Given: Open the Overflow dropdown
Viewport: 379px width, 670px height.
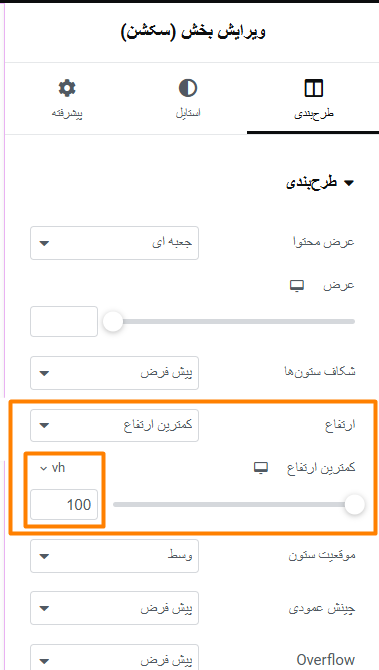Looking at the screenshot, I should click(115, 658).
